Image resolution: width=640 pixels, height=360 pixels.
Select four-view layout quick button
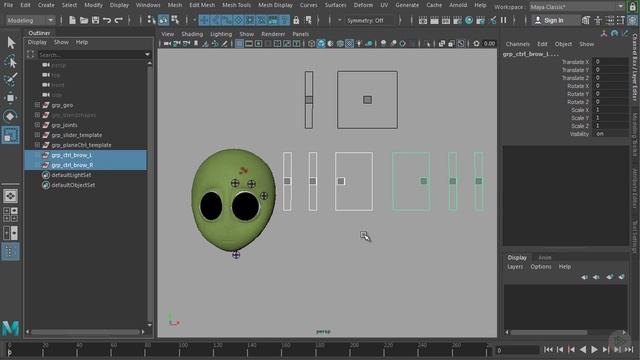(x=11, y=214)
